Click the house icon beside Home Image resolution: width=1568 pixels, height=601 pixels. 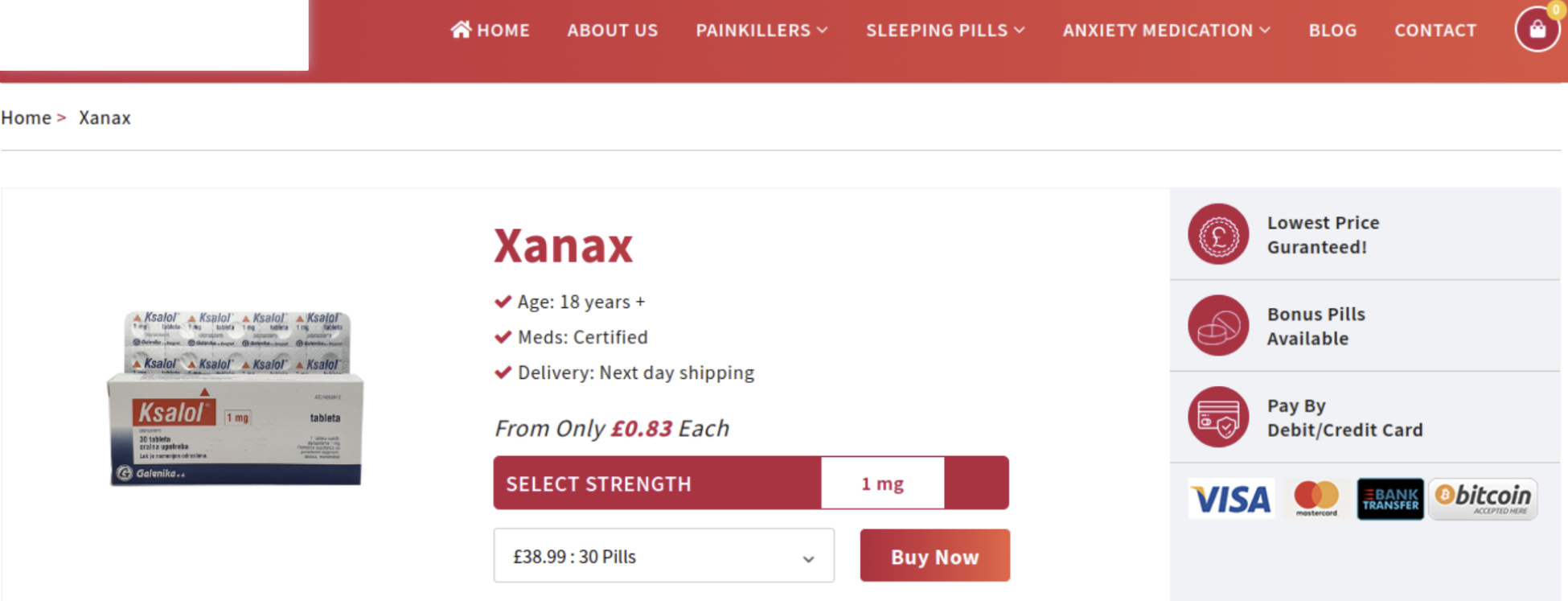pyautogui.click(x=461, y=30)
